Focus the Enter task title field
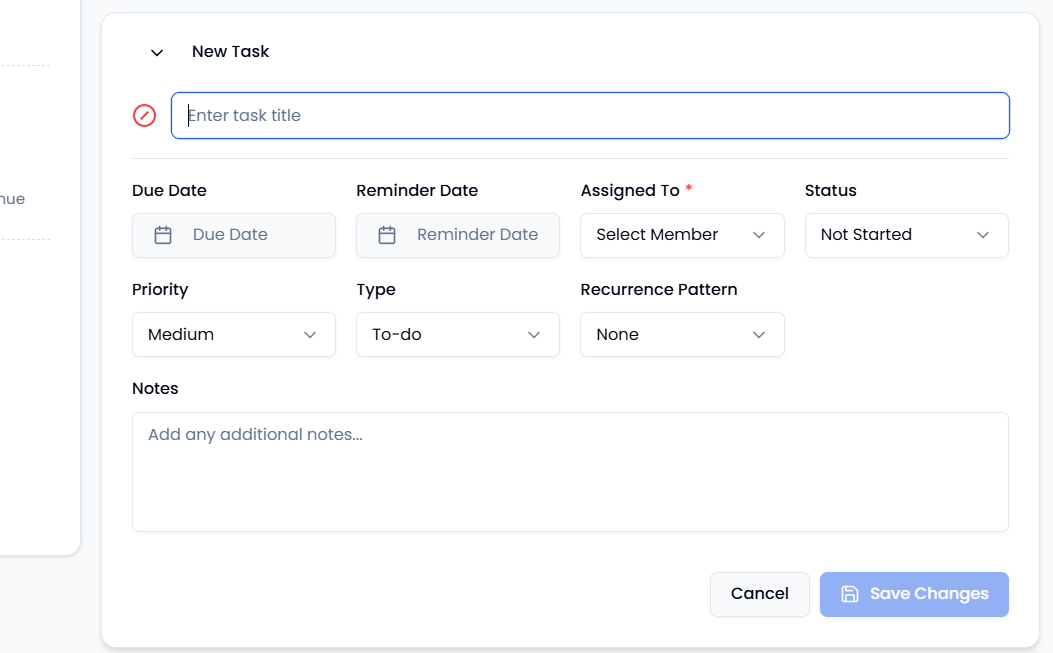This screenshot has height=653, width=1053. point(590,116)
